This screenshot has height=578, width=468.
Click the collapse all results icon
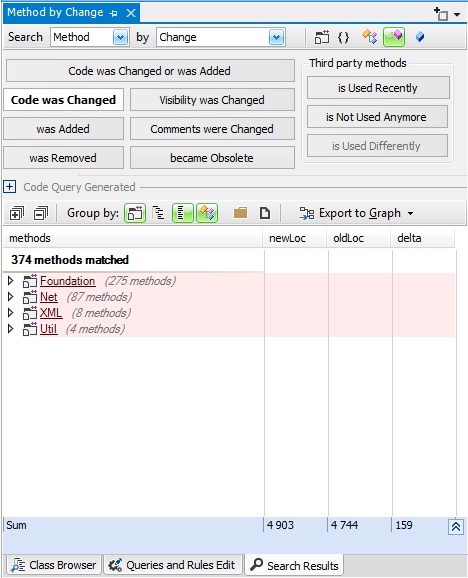coord(41,213)
